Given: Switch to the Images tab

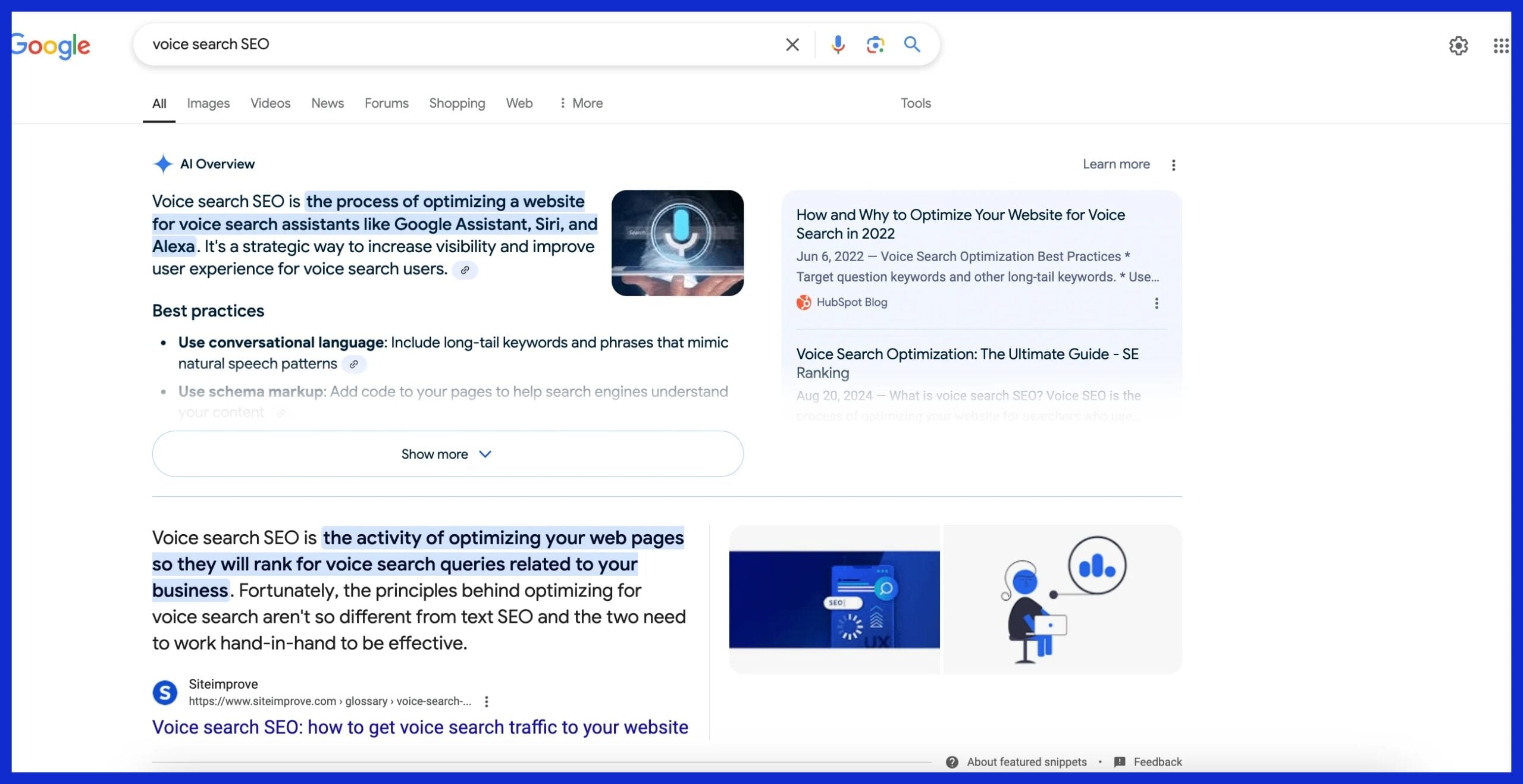Looking at the screenshot, I should (208, 103).
